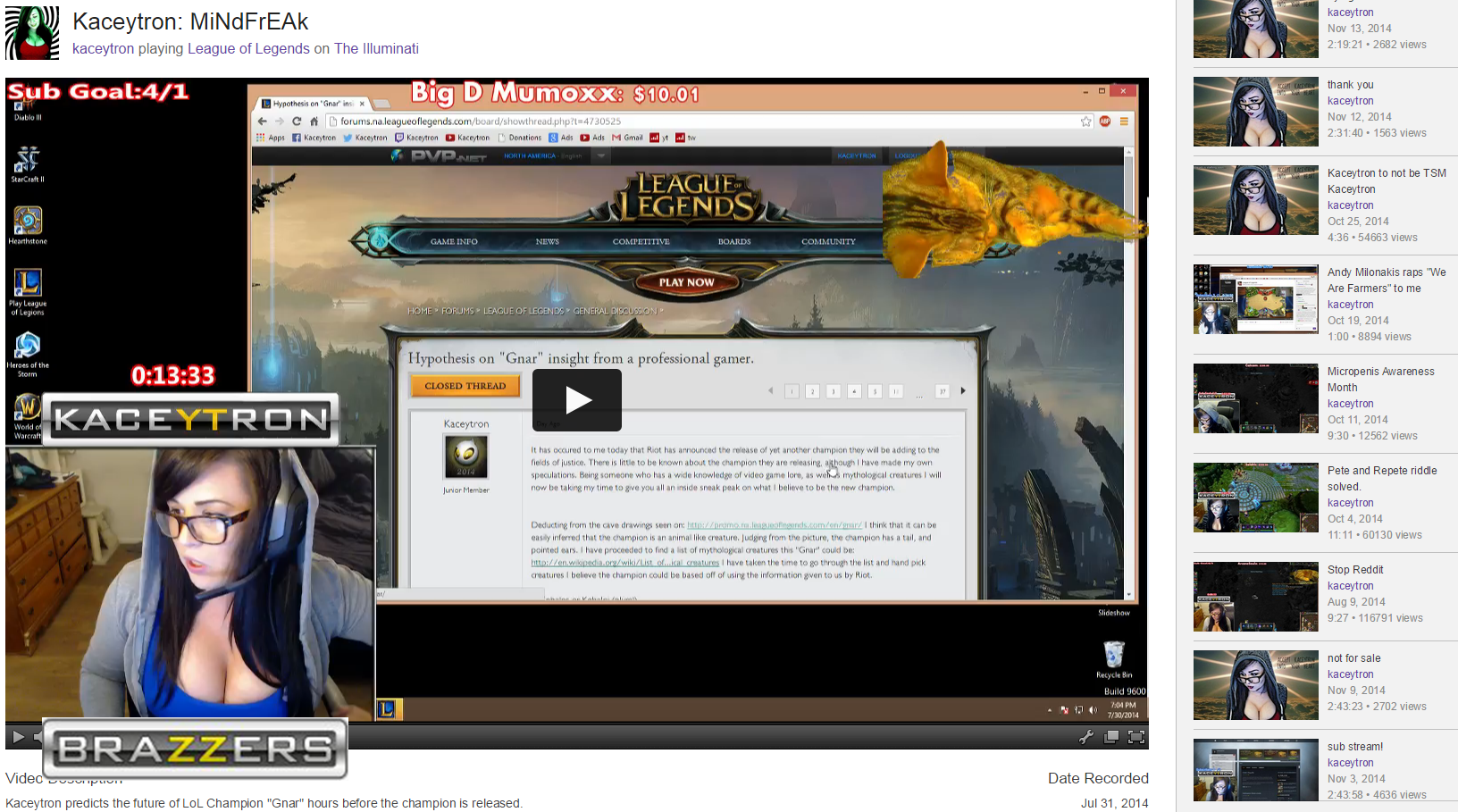Click the small play icon in the player control bar
Viewport: 1458px width, 812px height.
(x=17, y=737)
